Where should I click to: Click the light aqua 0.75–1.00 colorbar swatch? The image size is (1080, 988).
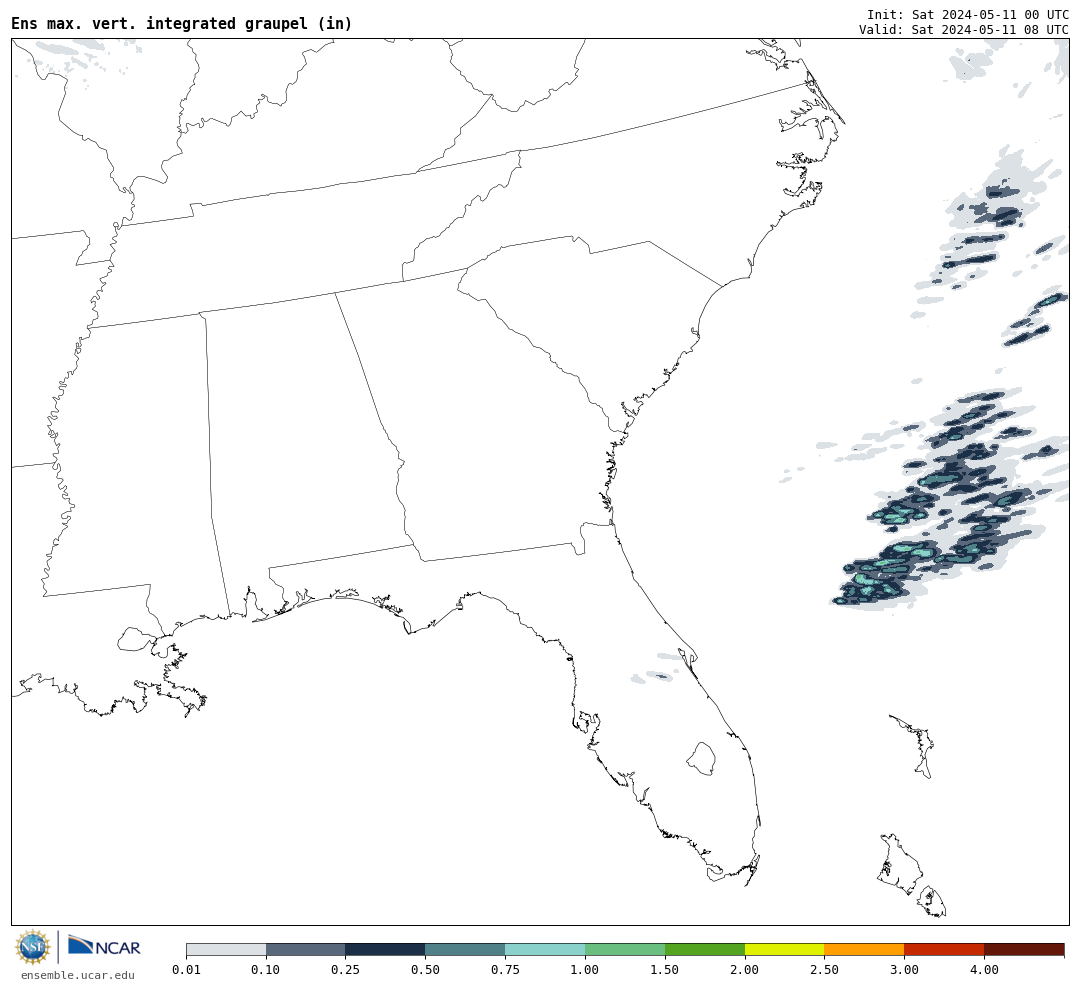546,950
